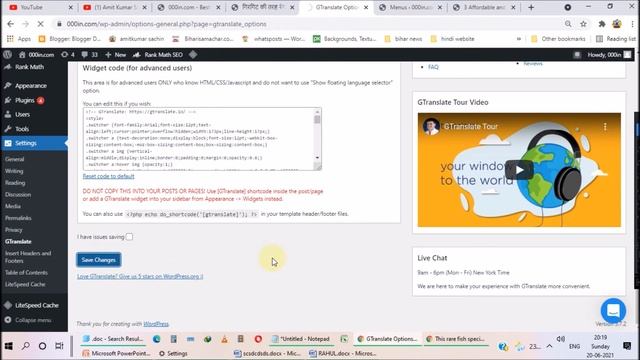Viewport: 640px width, 360px height.
Task: Open a new browser tab
Action: (x=531, y=7)
